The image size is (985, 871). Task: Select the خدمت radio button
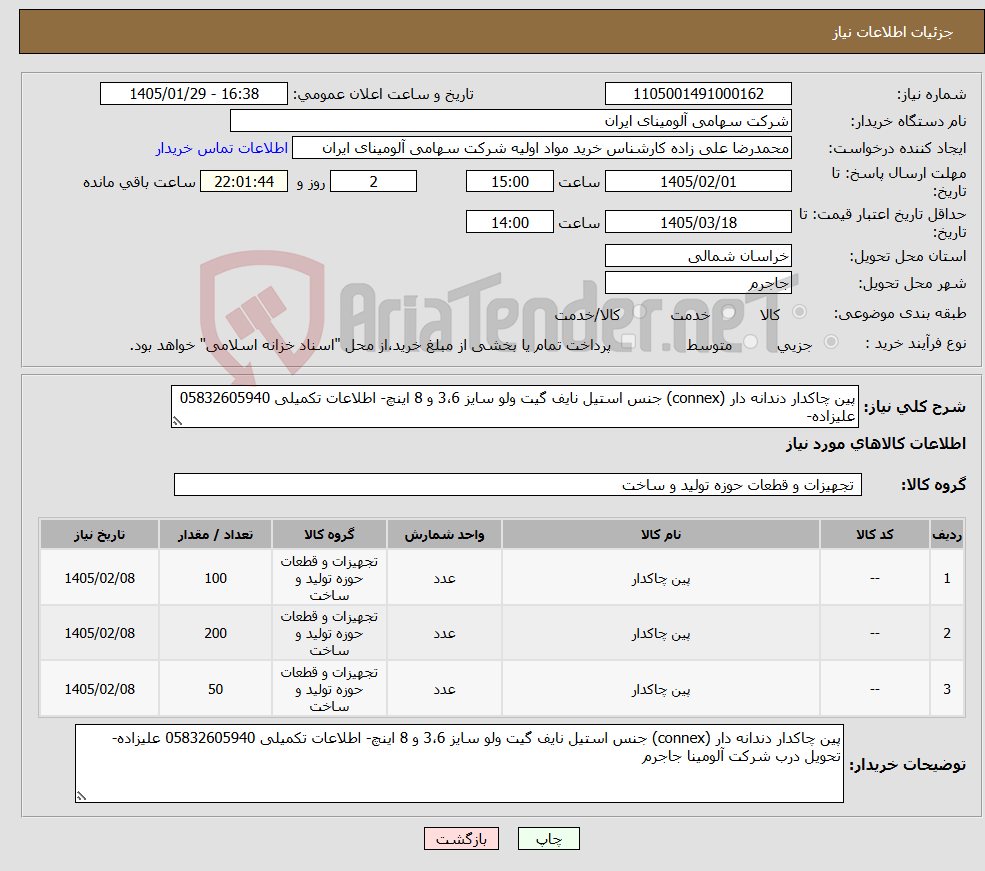(x=729, y=312)
